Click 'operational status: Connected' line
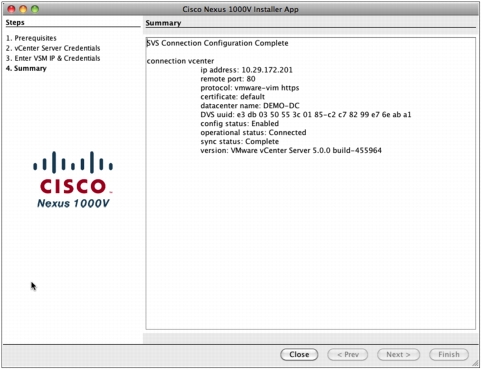 pyautogui.click(x=253, y=133)
